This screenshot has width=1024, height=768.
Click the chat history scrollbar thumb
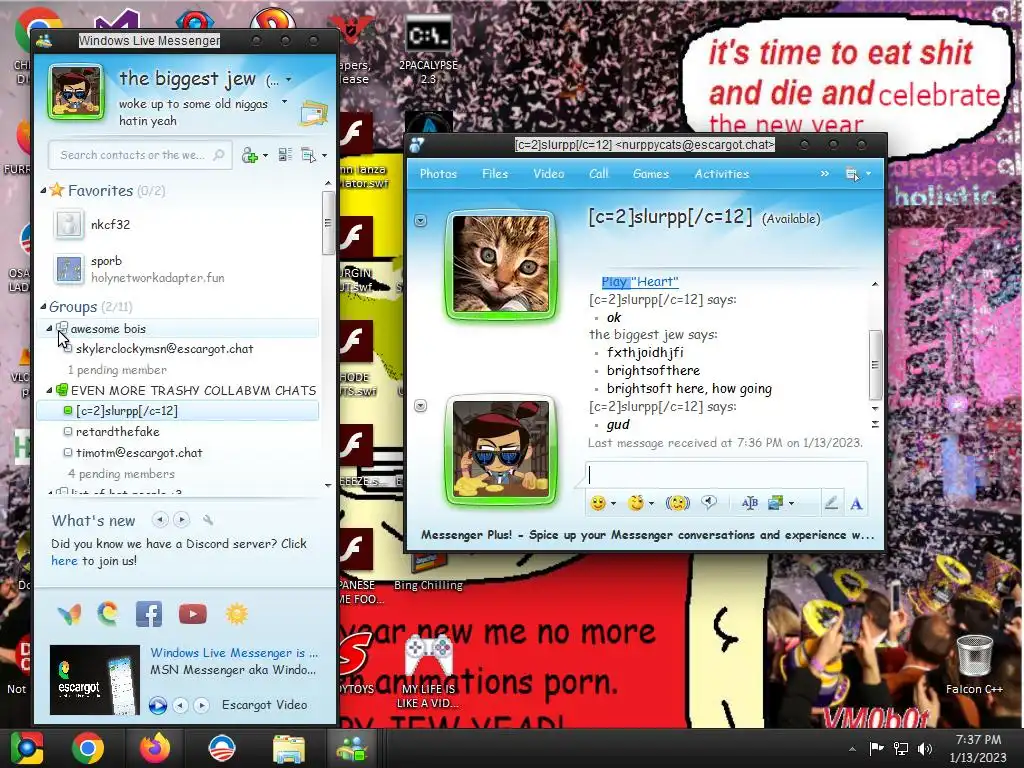[x=875, y=364]
